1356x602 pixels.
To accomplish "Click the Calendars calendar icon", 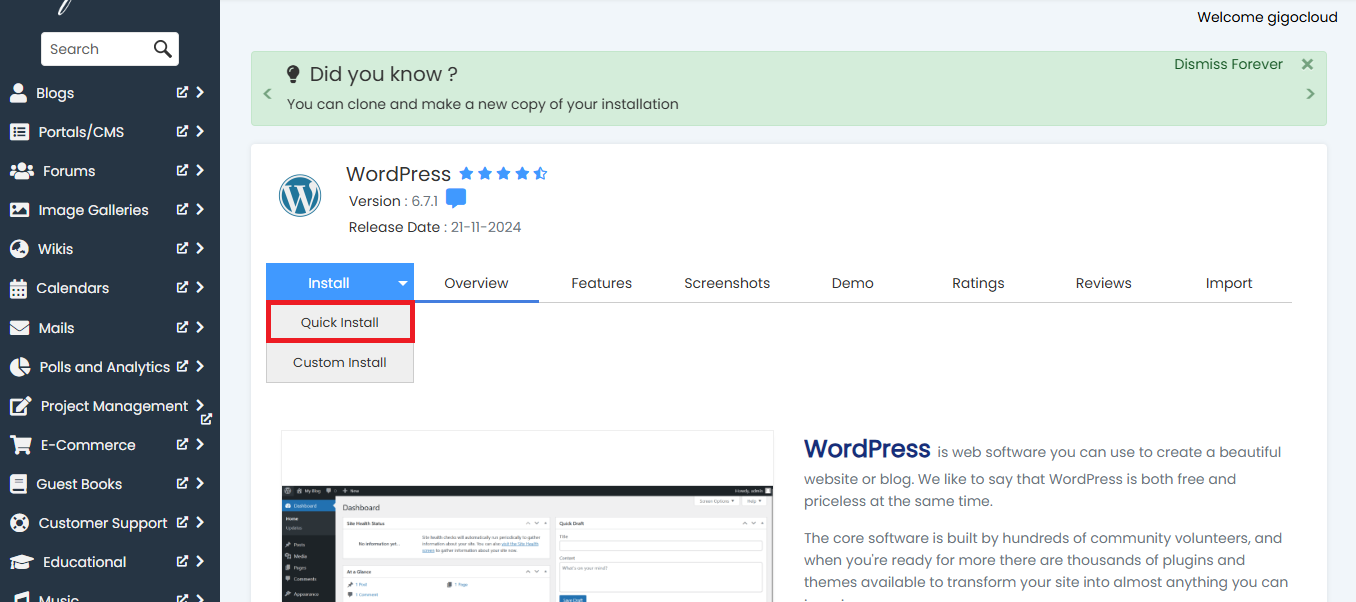I will tap(18, 288).
